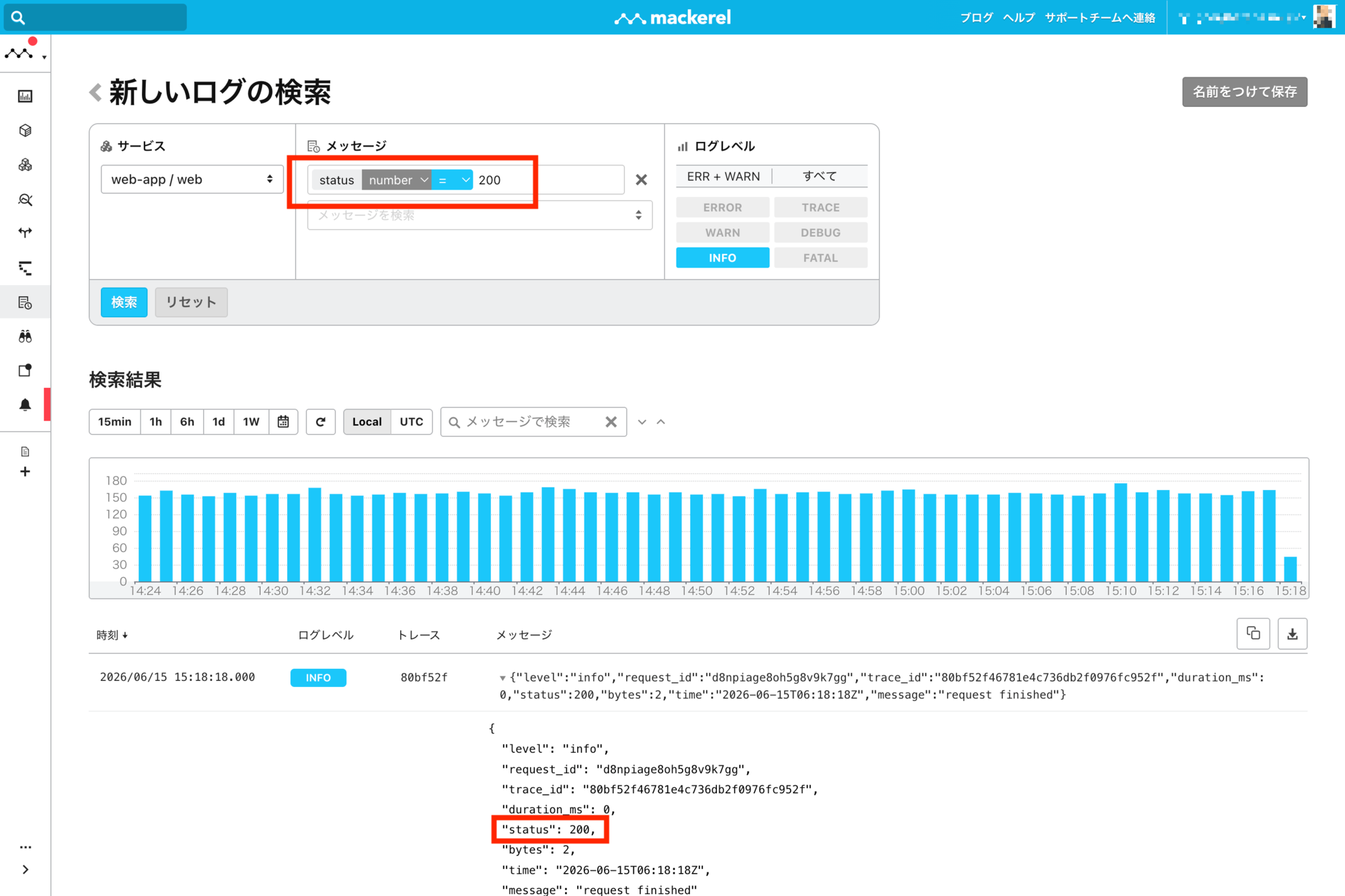Switch timestamps to UTC

point(412,421)
